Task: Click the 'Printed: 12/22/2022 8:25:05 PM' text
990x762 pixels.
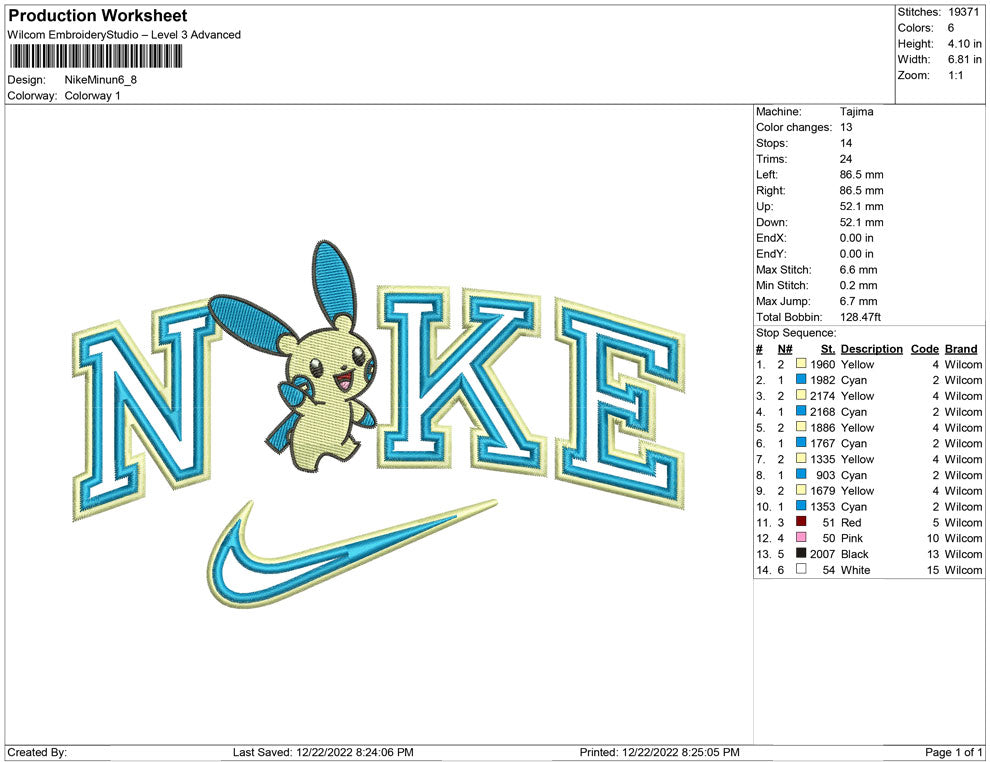Action: click(x=659, y=752)
